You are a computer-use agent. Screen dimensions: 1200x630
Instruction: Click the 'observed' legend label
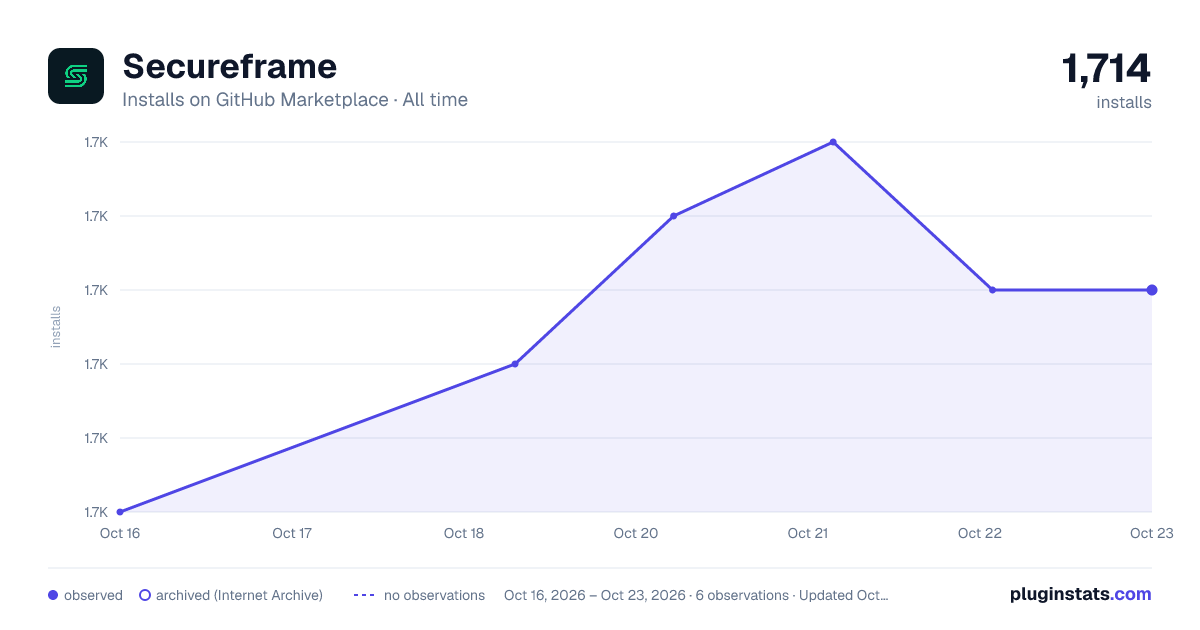click(x=93, y=595)
